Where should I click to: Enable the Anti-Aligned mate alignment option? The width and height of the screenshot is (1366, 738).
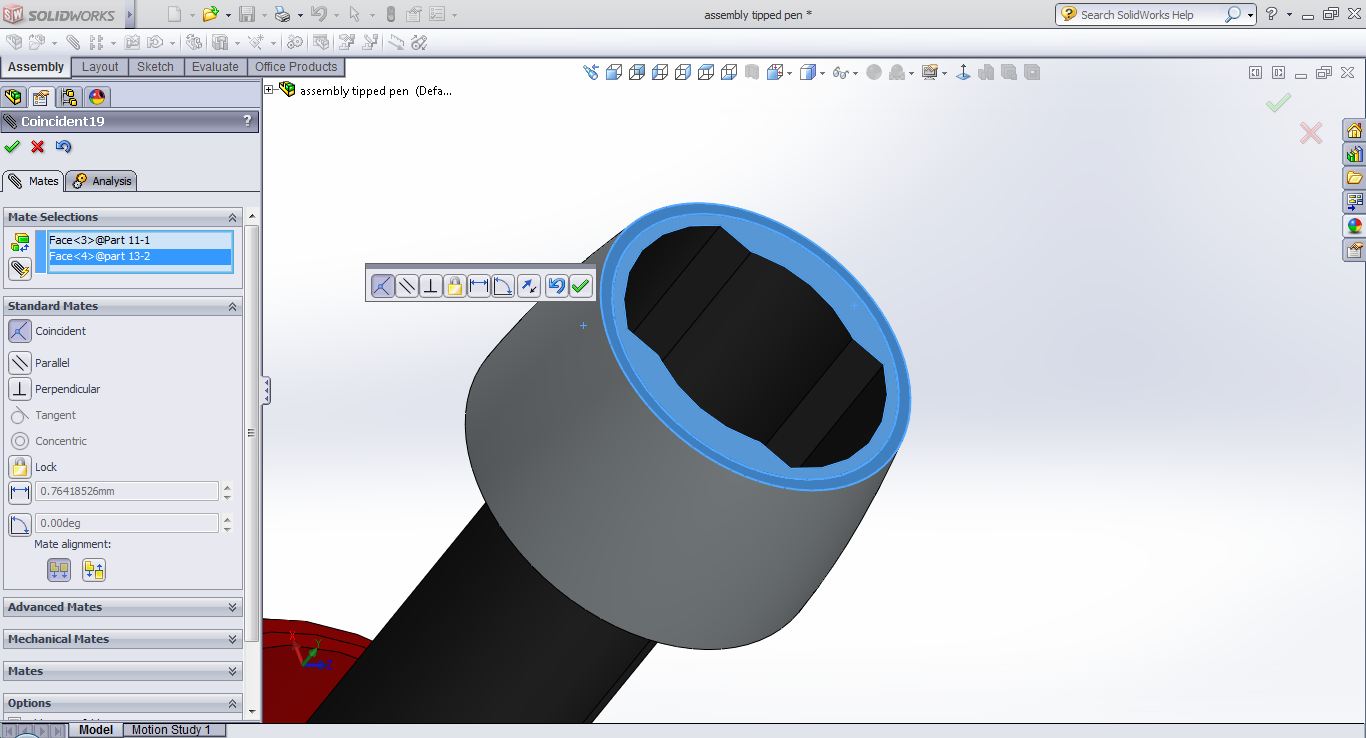point(94,570)
